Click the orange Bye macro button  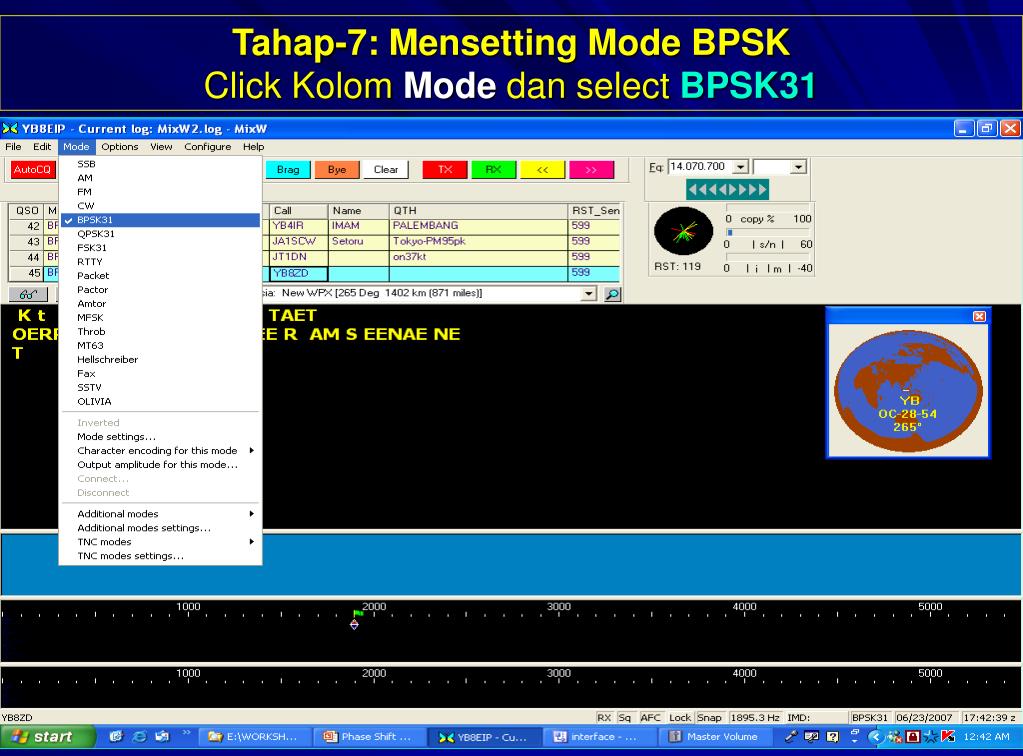pyautogui.click(x=337, y=170)
